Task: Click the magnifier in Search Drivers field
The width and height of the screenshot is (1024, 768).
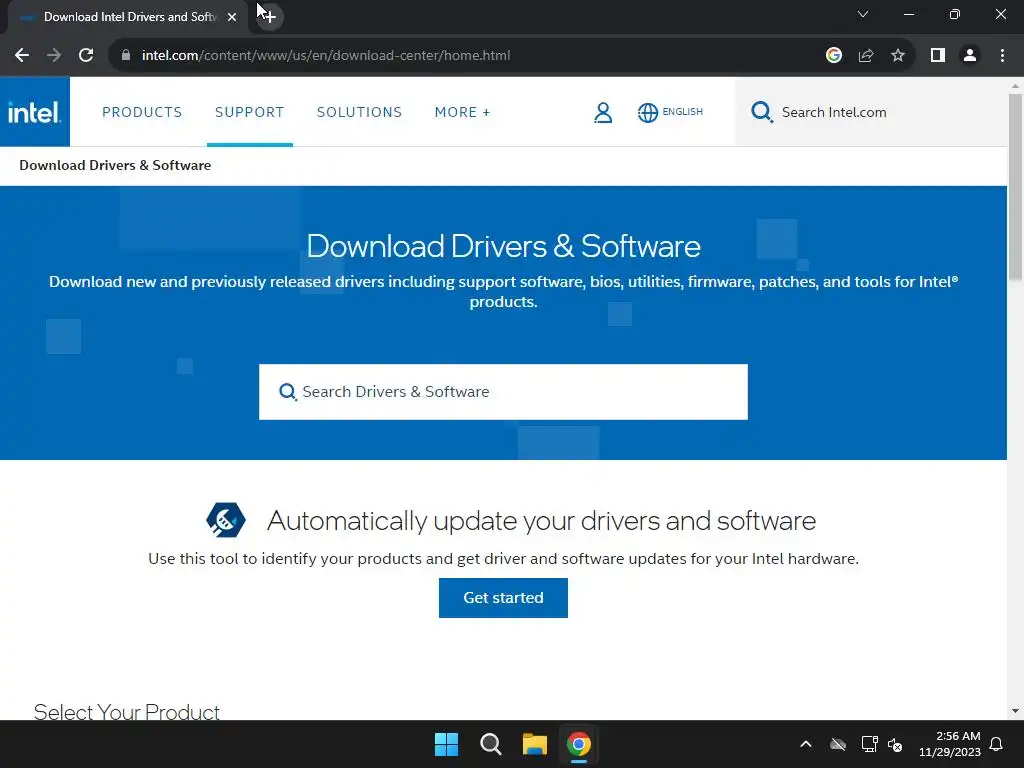Action: [x=287, y=392]
